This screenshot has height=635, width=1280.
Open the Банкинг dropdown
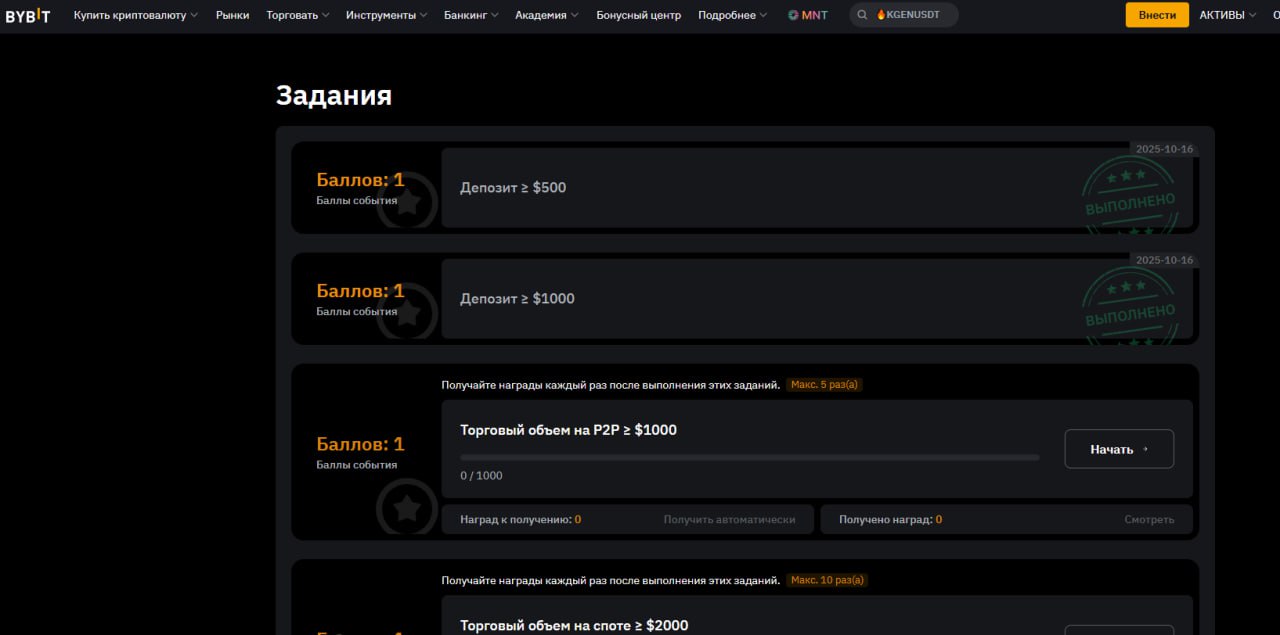[x=465, y=15]
